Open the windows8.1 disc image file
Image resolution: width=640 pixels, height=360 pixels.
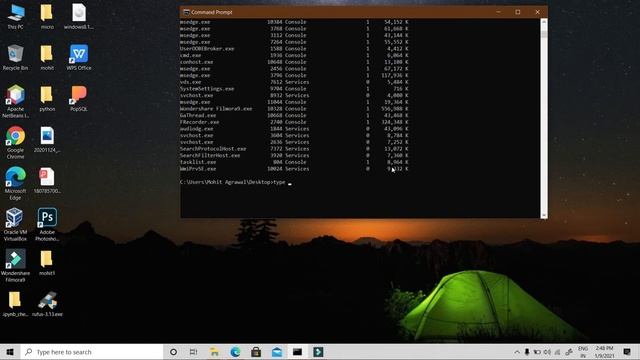tap(79, 17)
